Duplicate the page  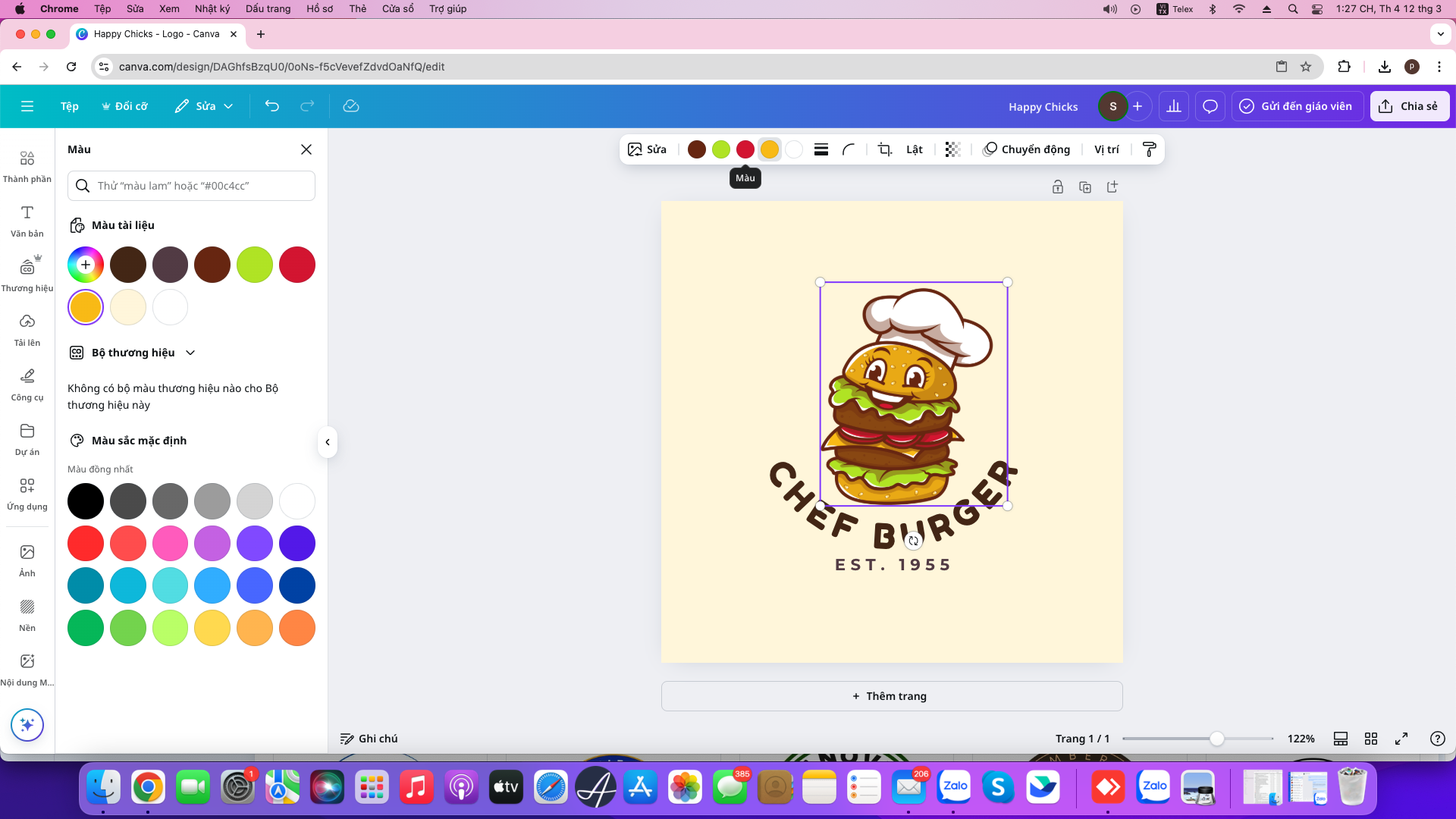coord(1085,187)
